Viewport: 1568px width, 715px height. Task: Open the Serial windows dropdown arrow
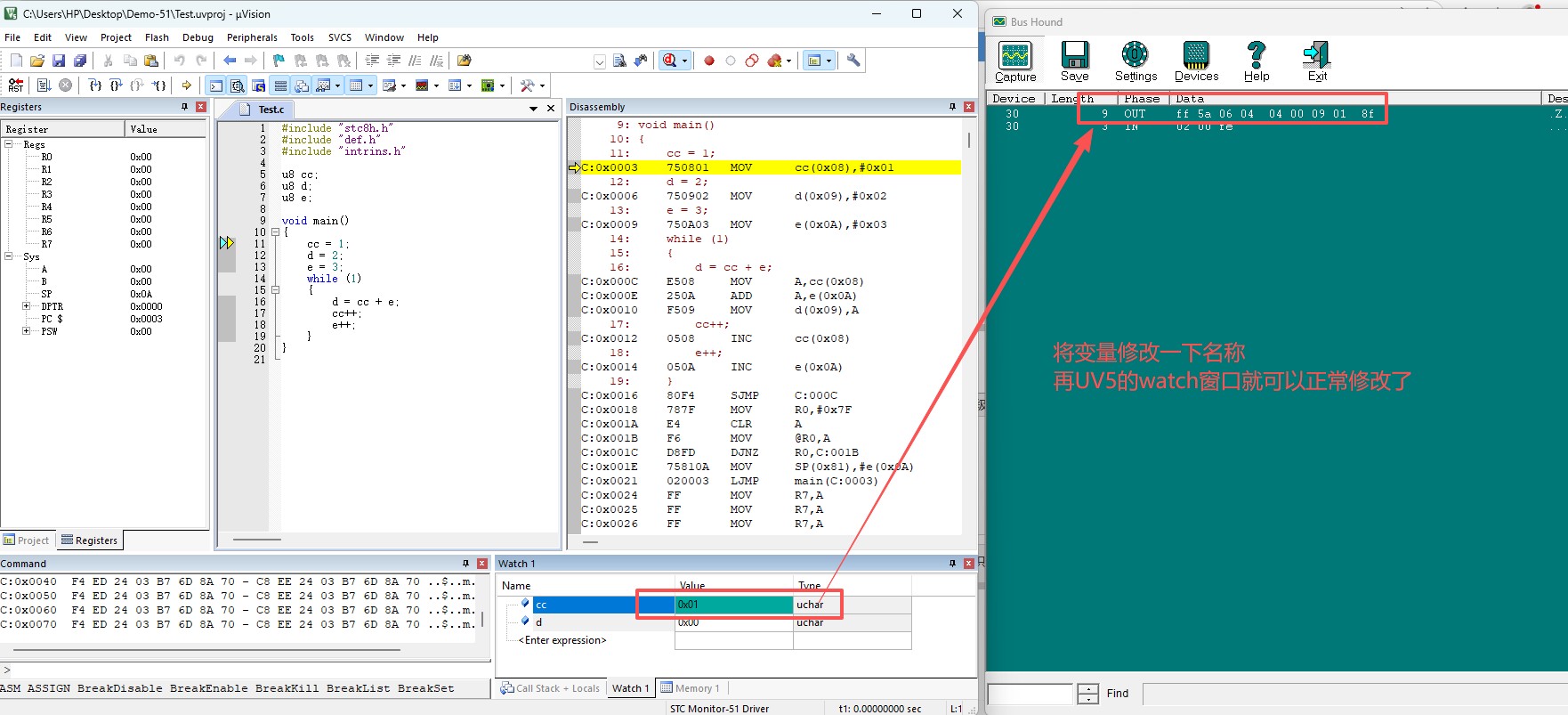click(403, 86)
